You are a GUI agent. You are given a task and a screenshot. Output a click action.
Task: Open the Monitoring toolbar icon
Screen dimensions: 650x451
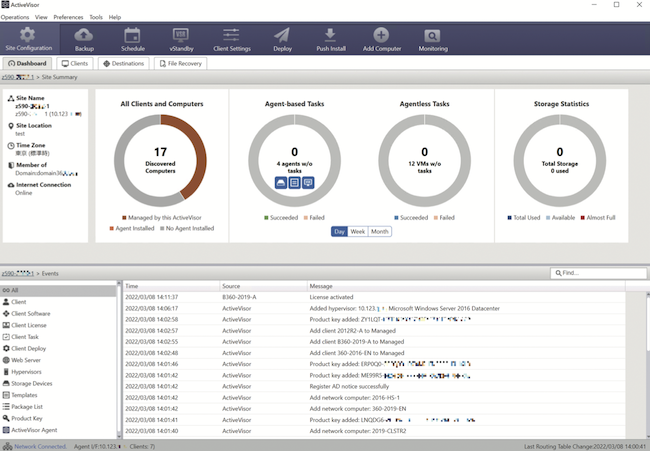coord(432,40)
